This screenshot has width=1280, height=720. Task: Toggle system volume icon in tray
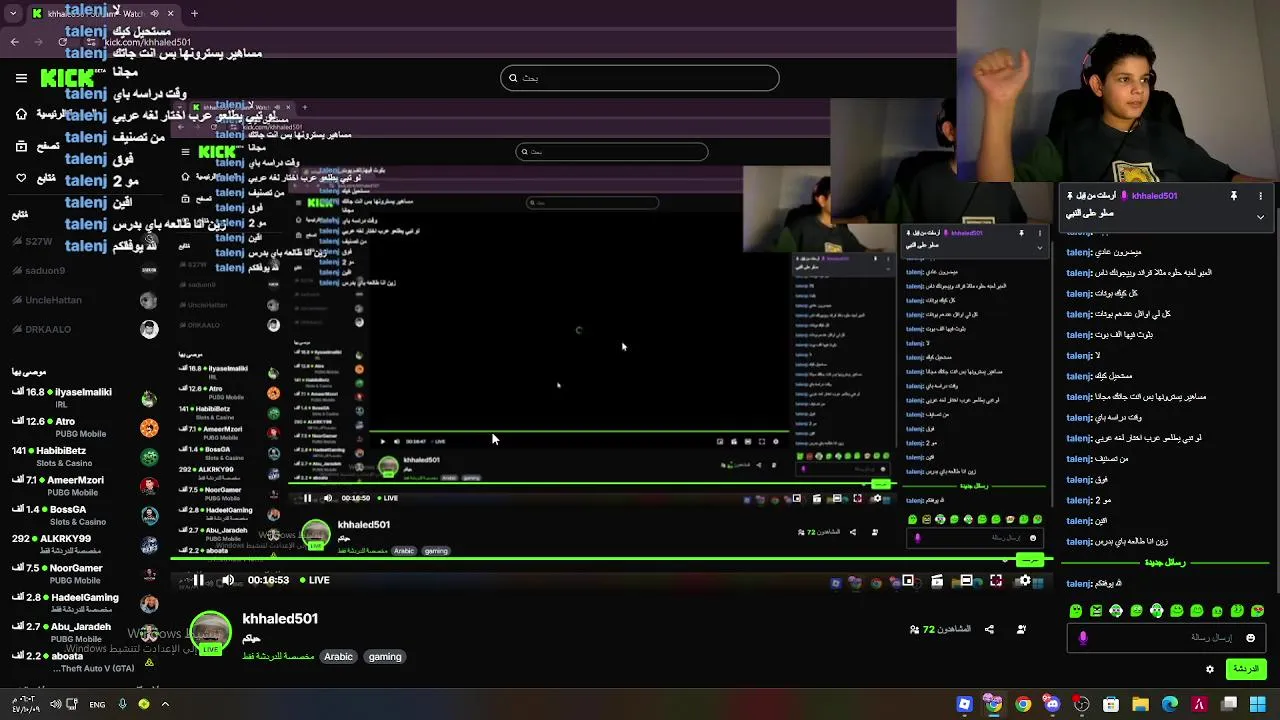click(x=56, y=704)
